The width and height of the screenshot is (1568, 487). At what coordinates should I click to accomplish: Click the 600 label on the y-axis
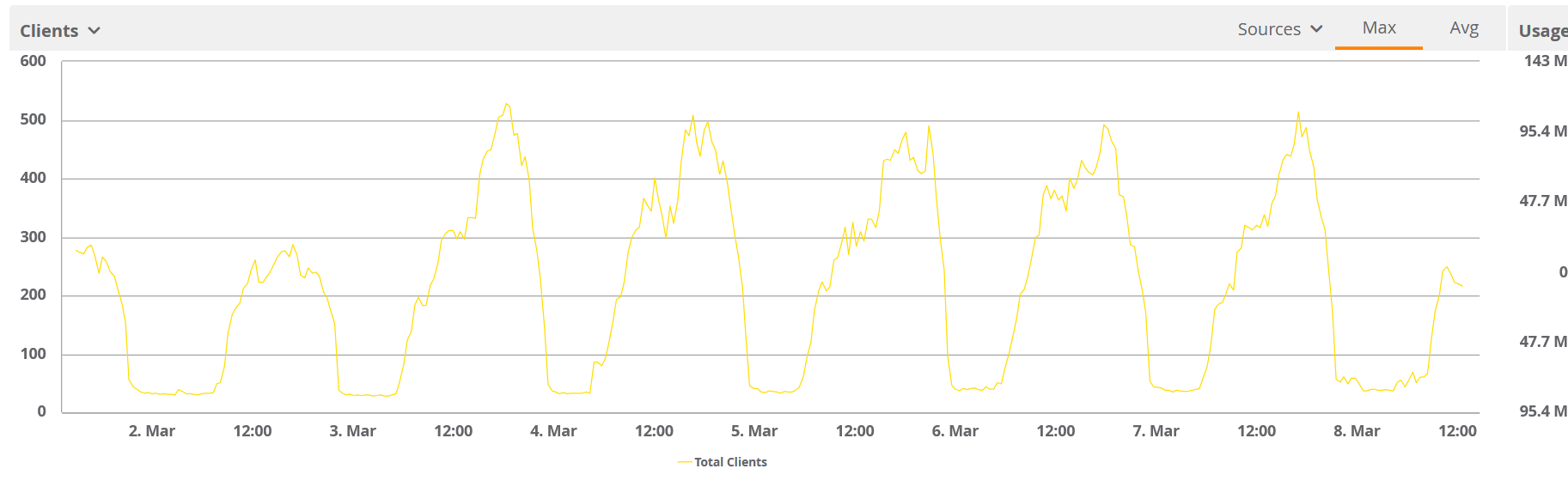[x=33, y=61]
